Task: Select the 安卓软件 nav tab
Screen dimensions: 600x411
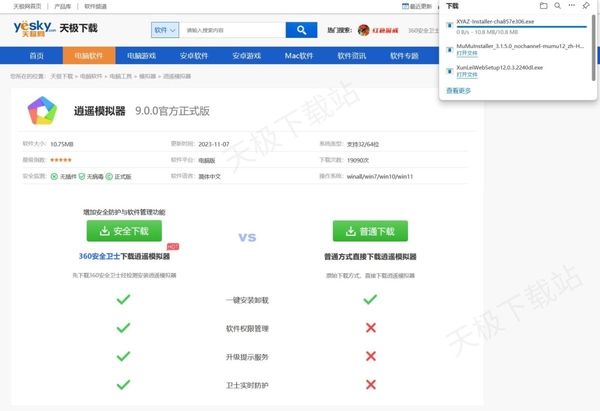Action: click(x=194, y=55)
